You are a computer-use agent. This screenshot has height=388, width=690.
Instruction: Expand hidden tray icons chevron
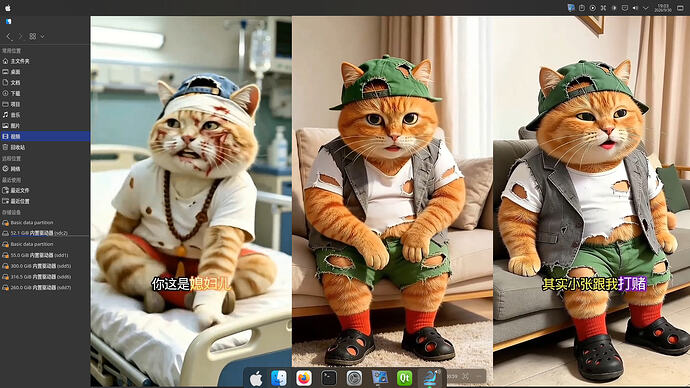coord(646,8)
